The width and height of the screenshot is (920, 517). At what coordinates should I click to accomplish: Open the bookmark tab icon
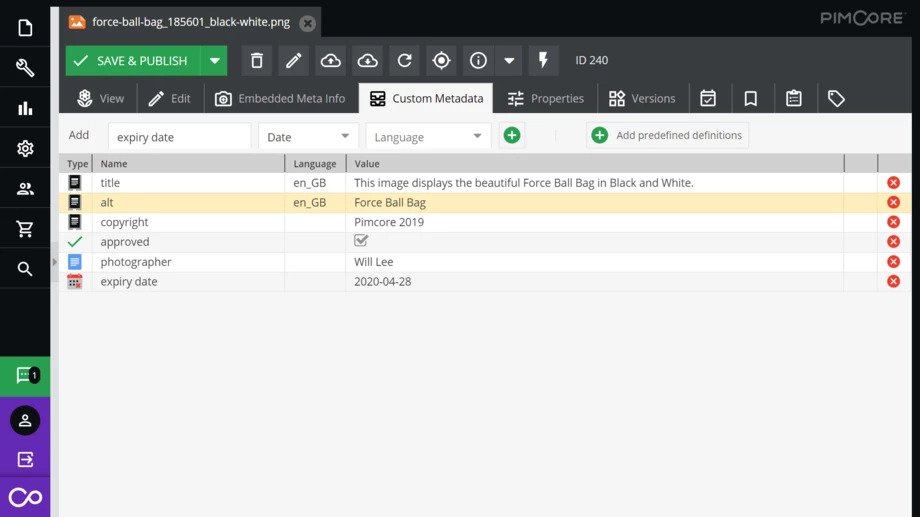click(x=750, y=98)
